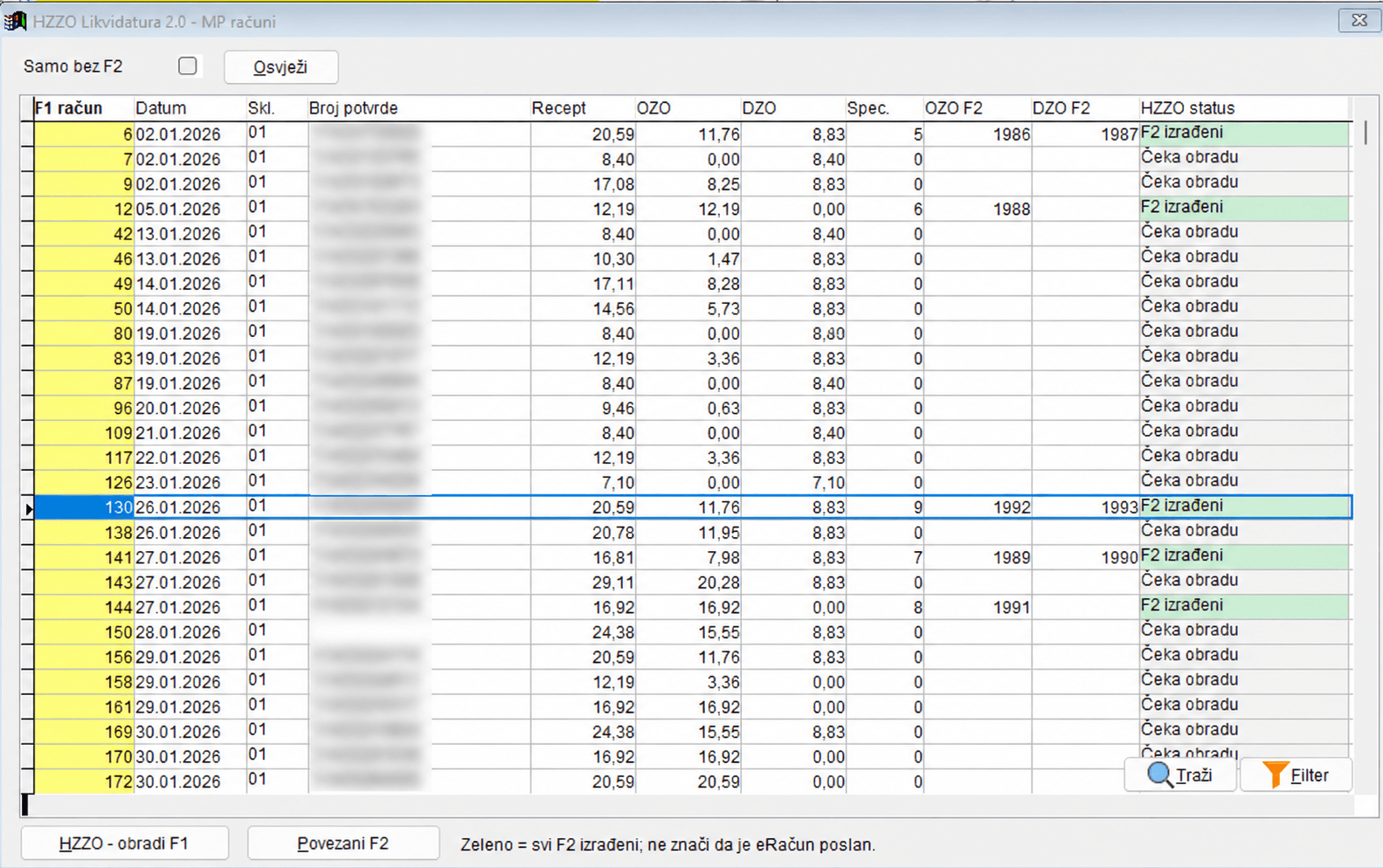Click the Broj potvrde column header
The image size is (1383, 868).
pos(418,108)
